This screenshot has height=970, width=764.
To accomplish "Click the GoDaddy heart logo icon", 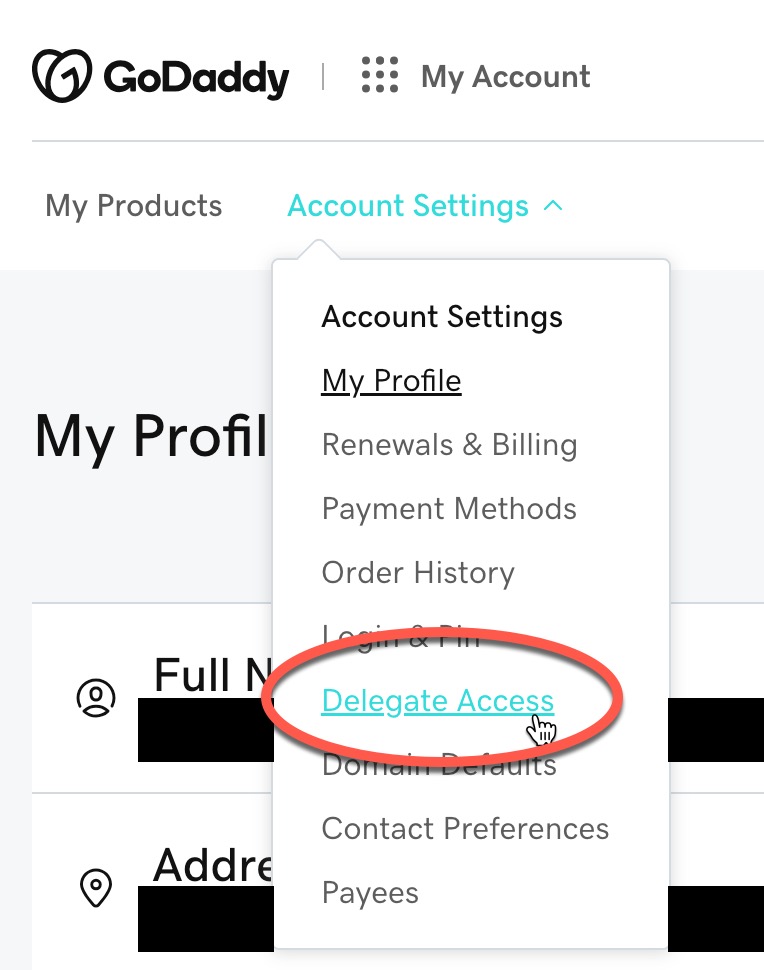I will coord(62,75).
